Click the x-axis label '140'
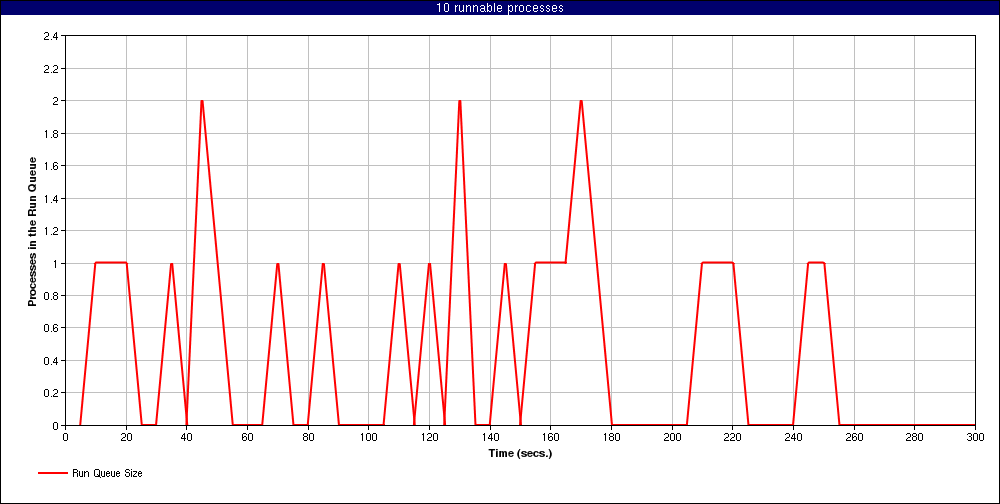 point(490,437)
